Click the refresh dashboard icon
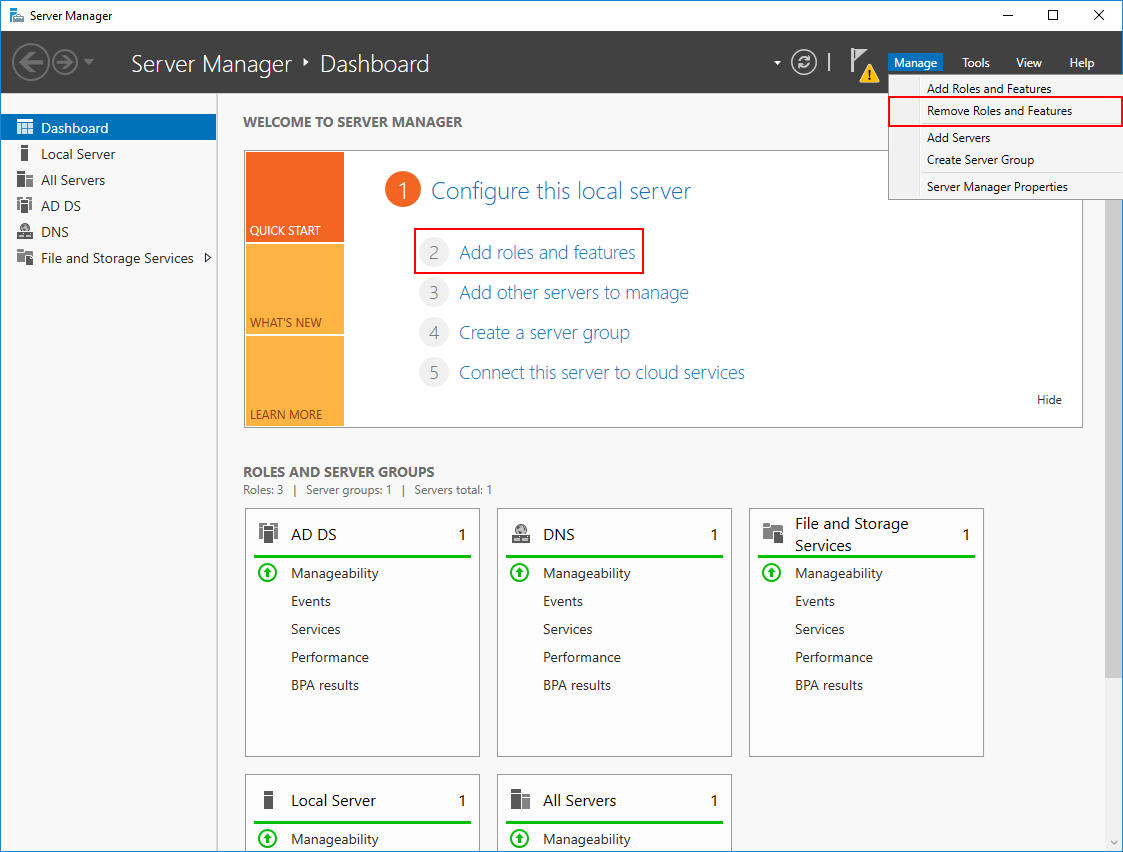Image resolution: width=1123 pixels, height=852 pixels. 804,63
